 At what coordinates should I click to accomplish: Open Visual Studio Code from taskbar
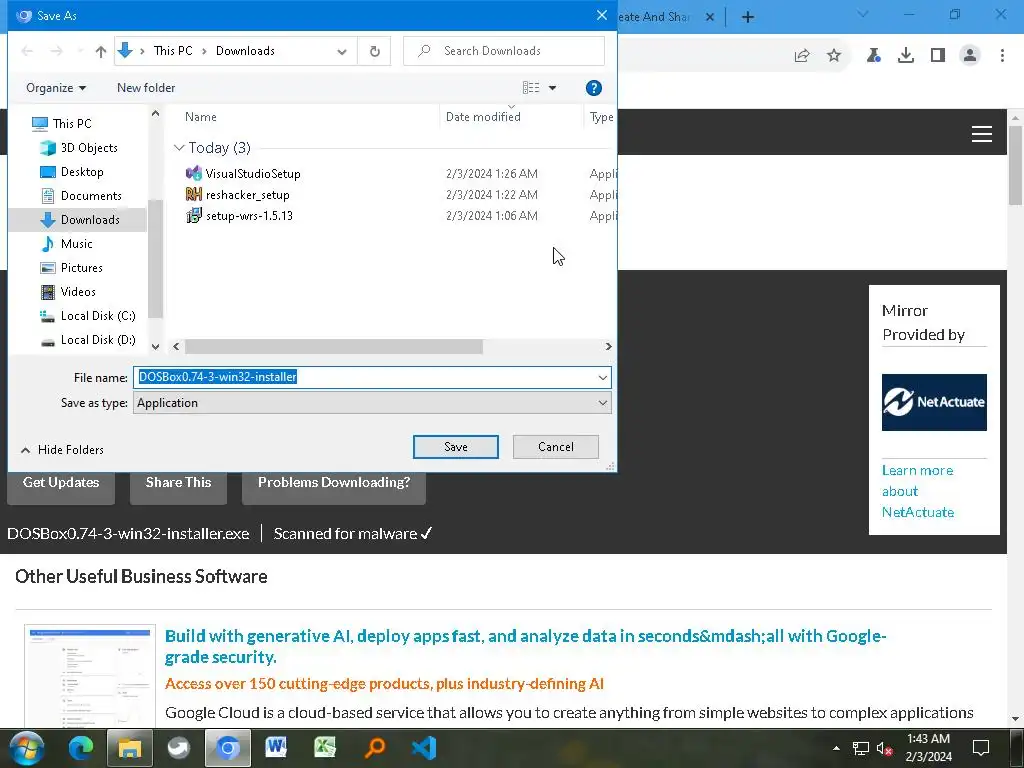click(x=424, y=748)
